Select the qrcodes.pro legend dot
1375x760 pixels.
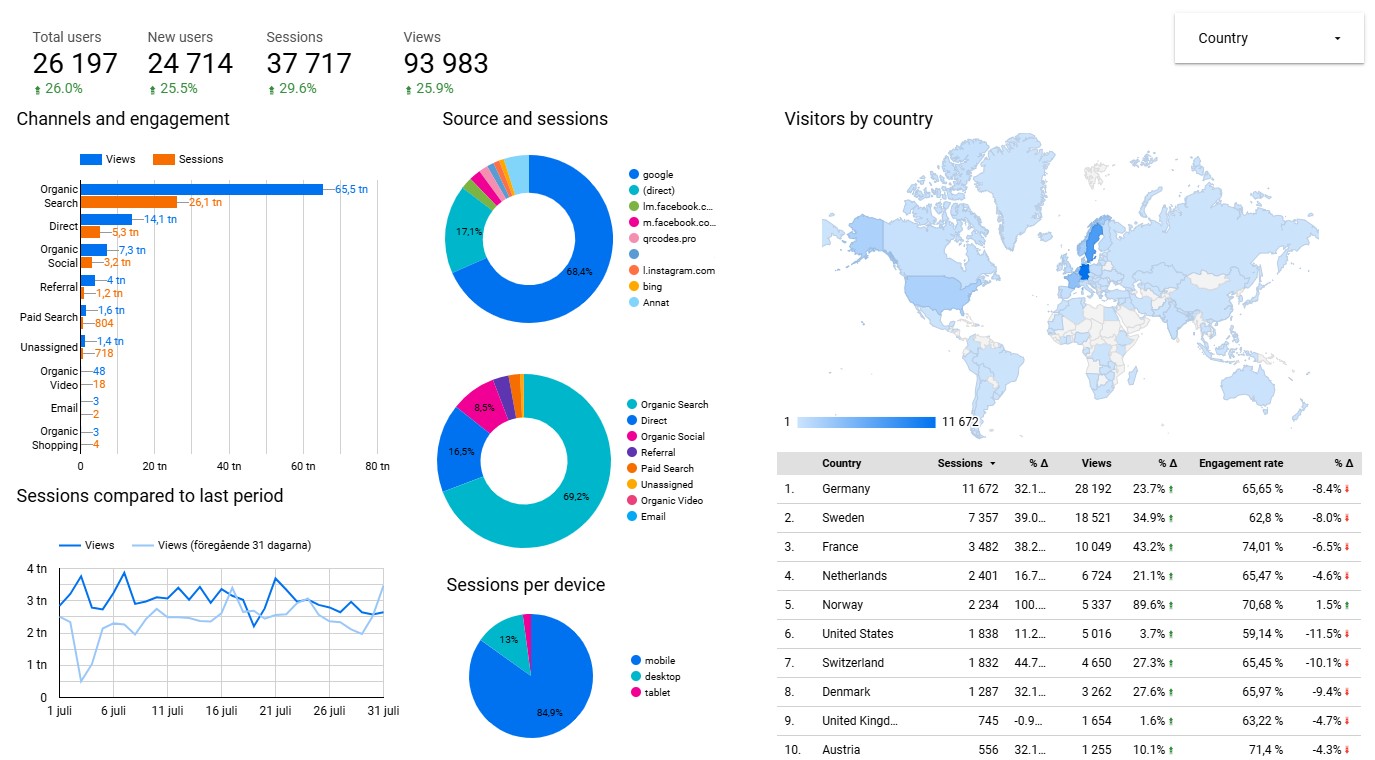(x=634, y=239)
